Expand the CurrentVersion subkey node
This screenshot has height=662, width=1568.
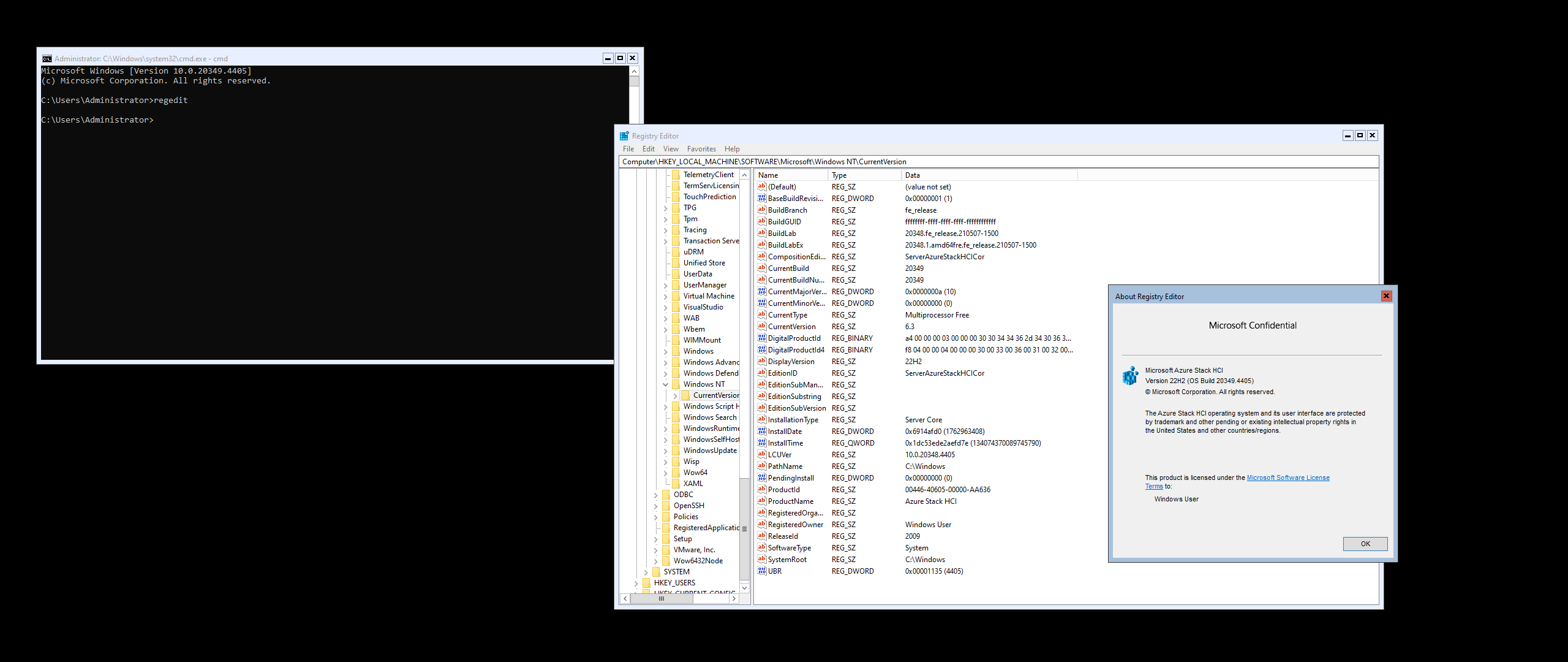tap(675, 395)
